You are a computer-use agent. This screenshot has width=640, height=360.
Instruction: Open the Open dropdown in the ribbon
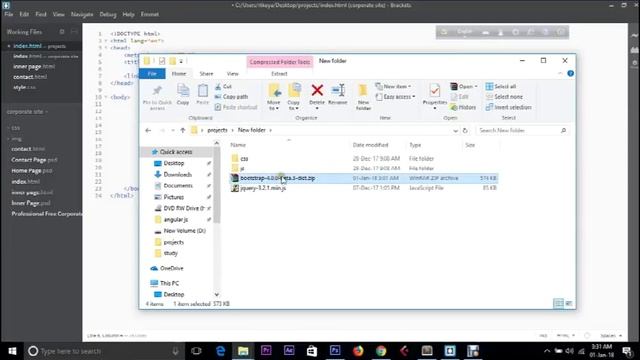(x=464, y=87)
